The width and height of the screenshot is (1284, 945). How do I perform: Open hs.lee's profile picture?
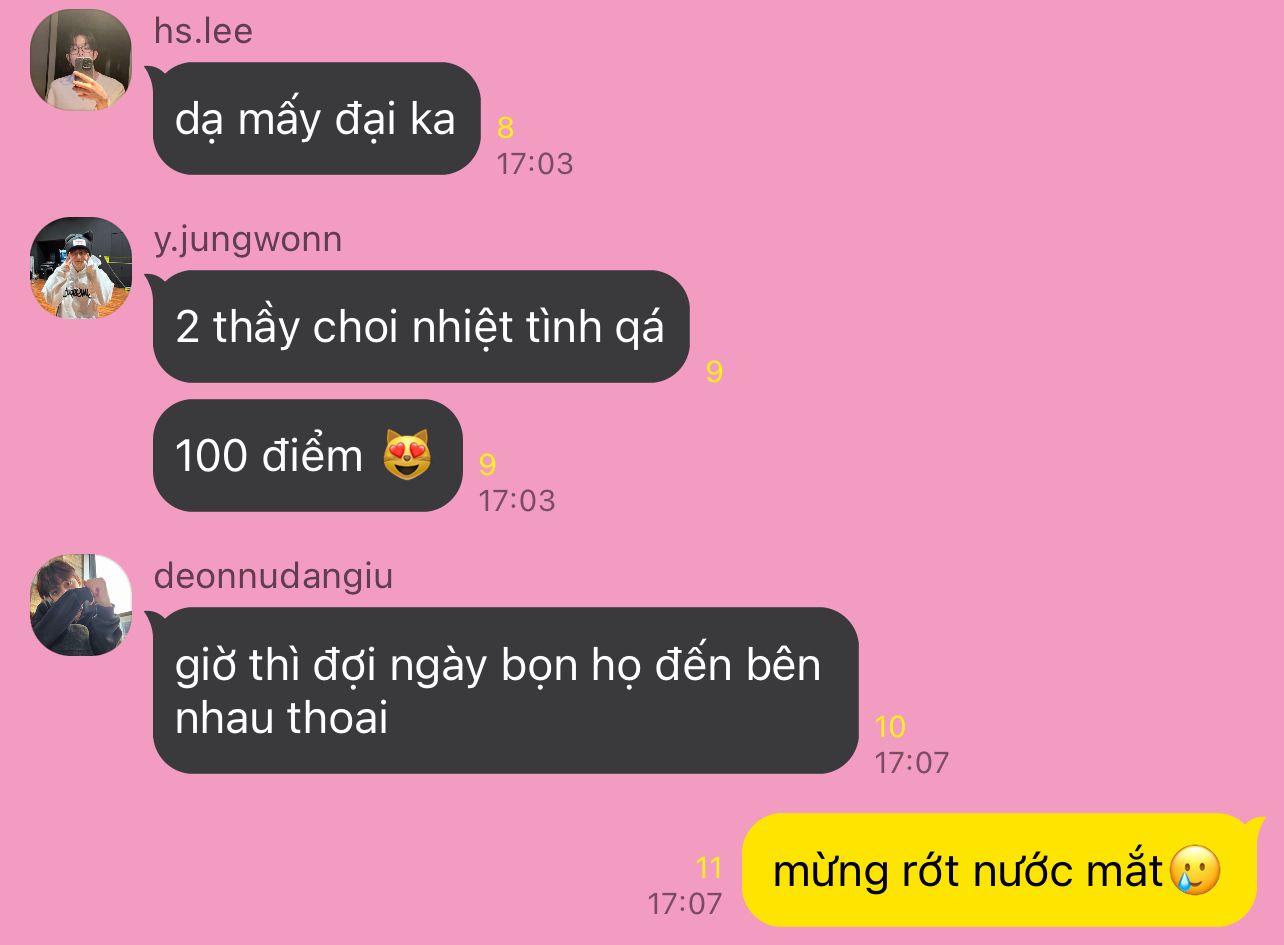[x=81, y=59]
